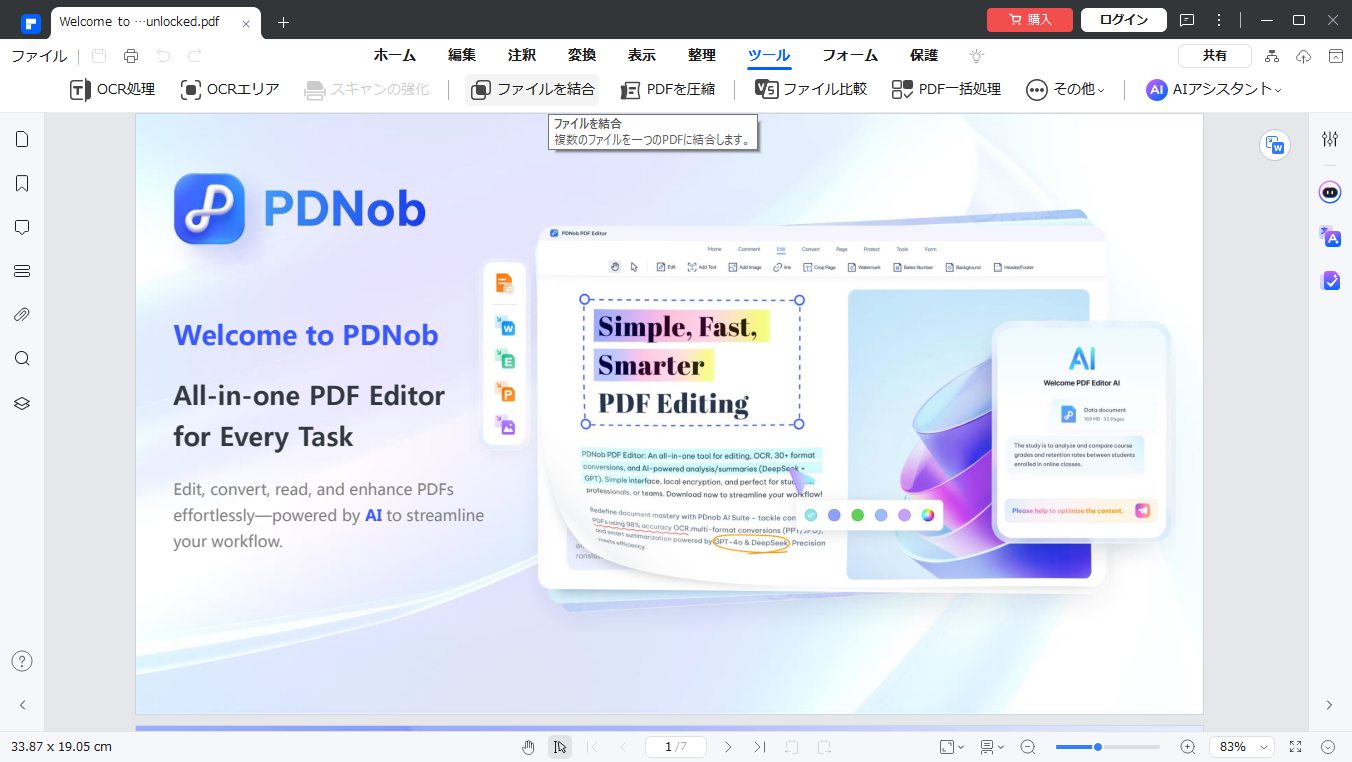Click the print icon
This screenshot has width=1352, height=762.
pyautogui.click(x=131, y=56)
